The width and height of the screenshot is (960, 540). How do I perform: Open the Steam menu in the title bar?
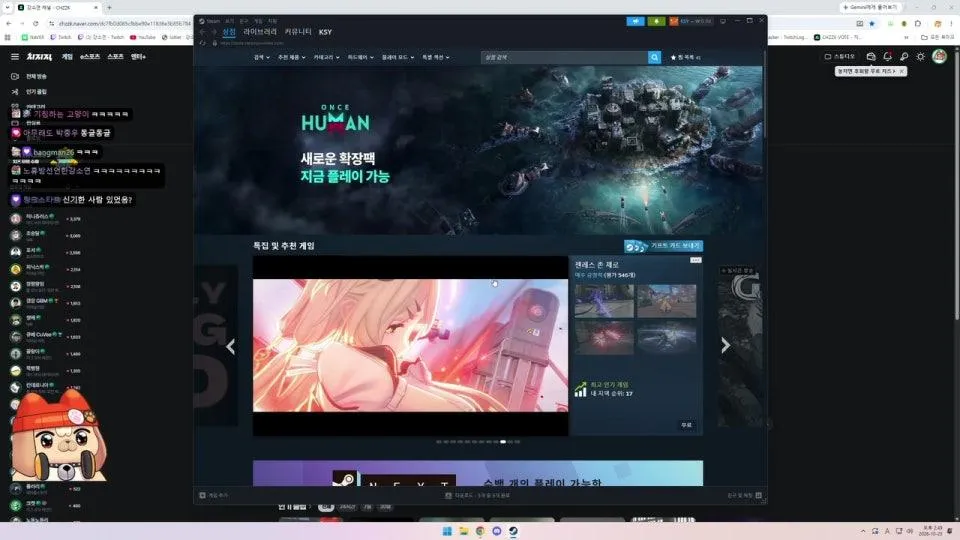click(x=213, y=21)
